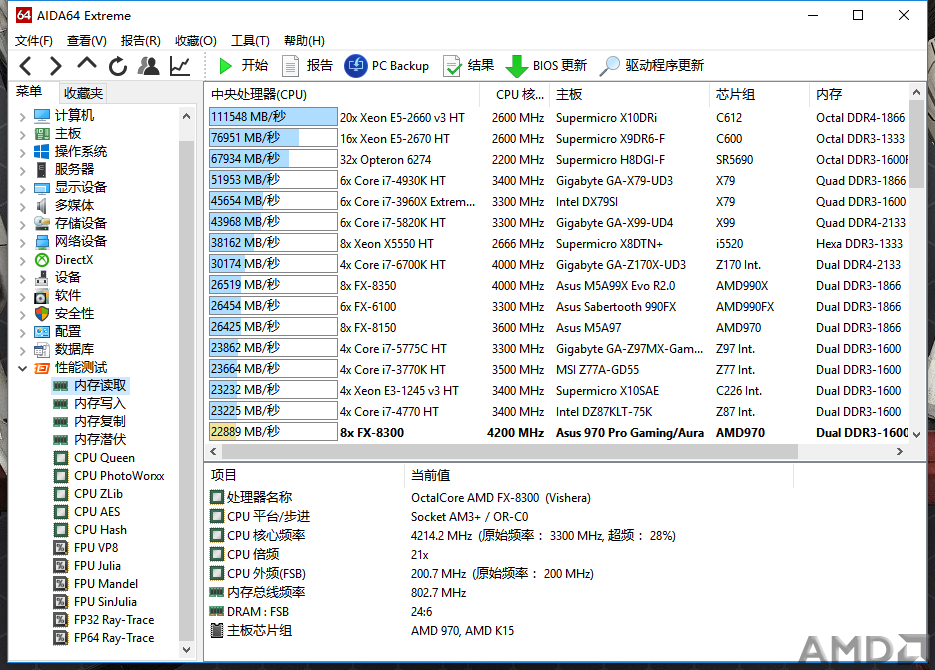Screen dimensions: 935x670
Task: Expand the 主板 tree node
Action: [23, 134]
